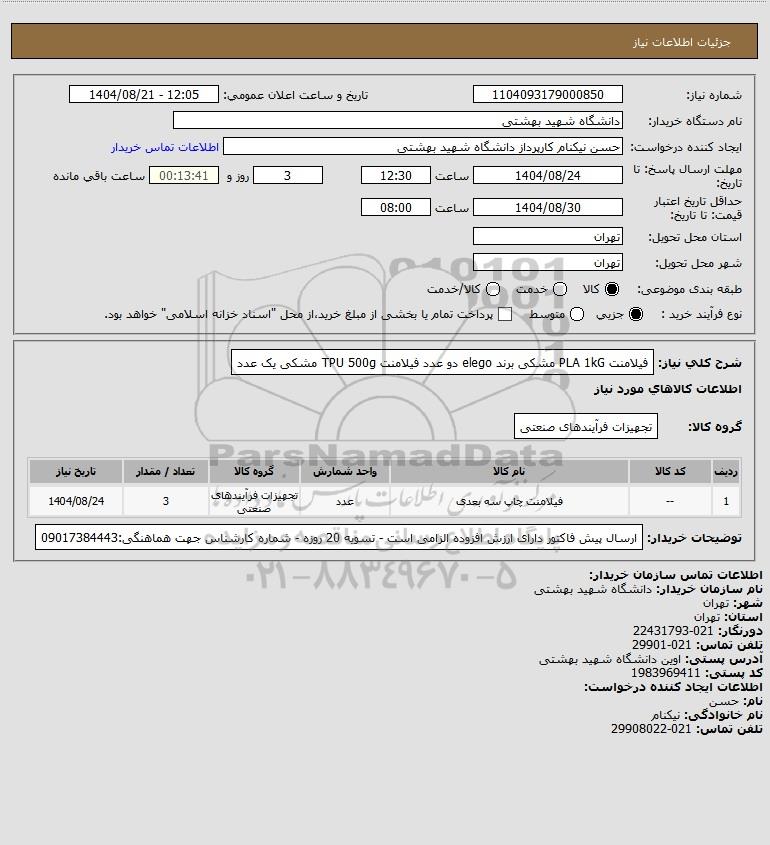Click the جزئیات اطلاعات نیاز header title
The width and height of the screenshot is (770, 845).
coord(682,42)
